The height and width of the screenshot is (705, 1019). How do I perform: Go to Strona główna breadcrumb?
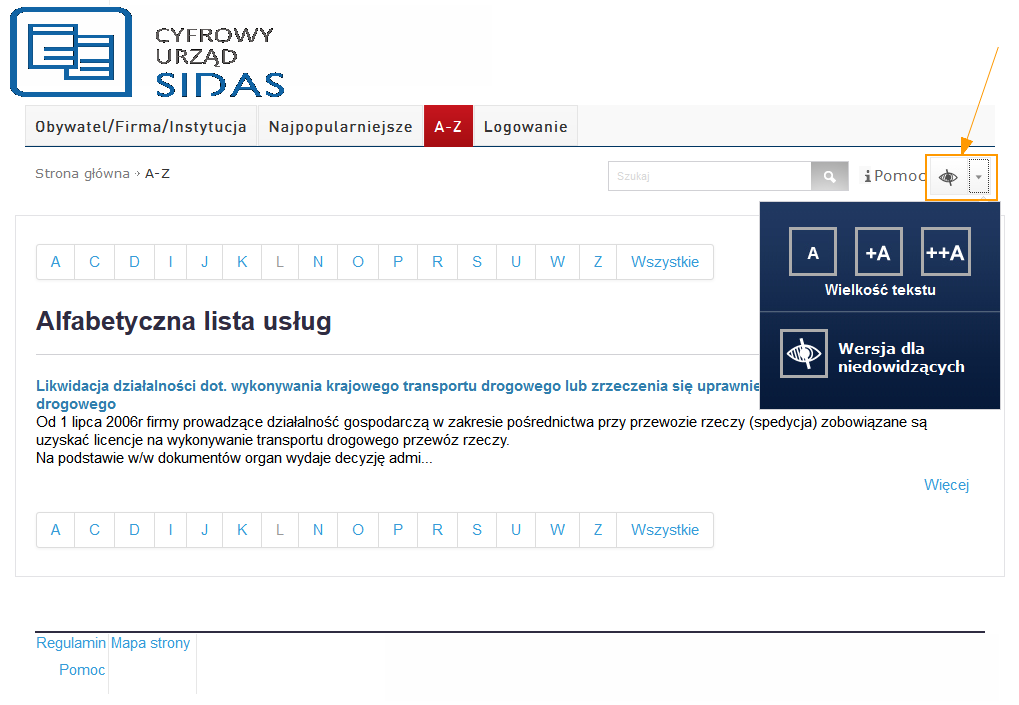pos(82,173)
